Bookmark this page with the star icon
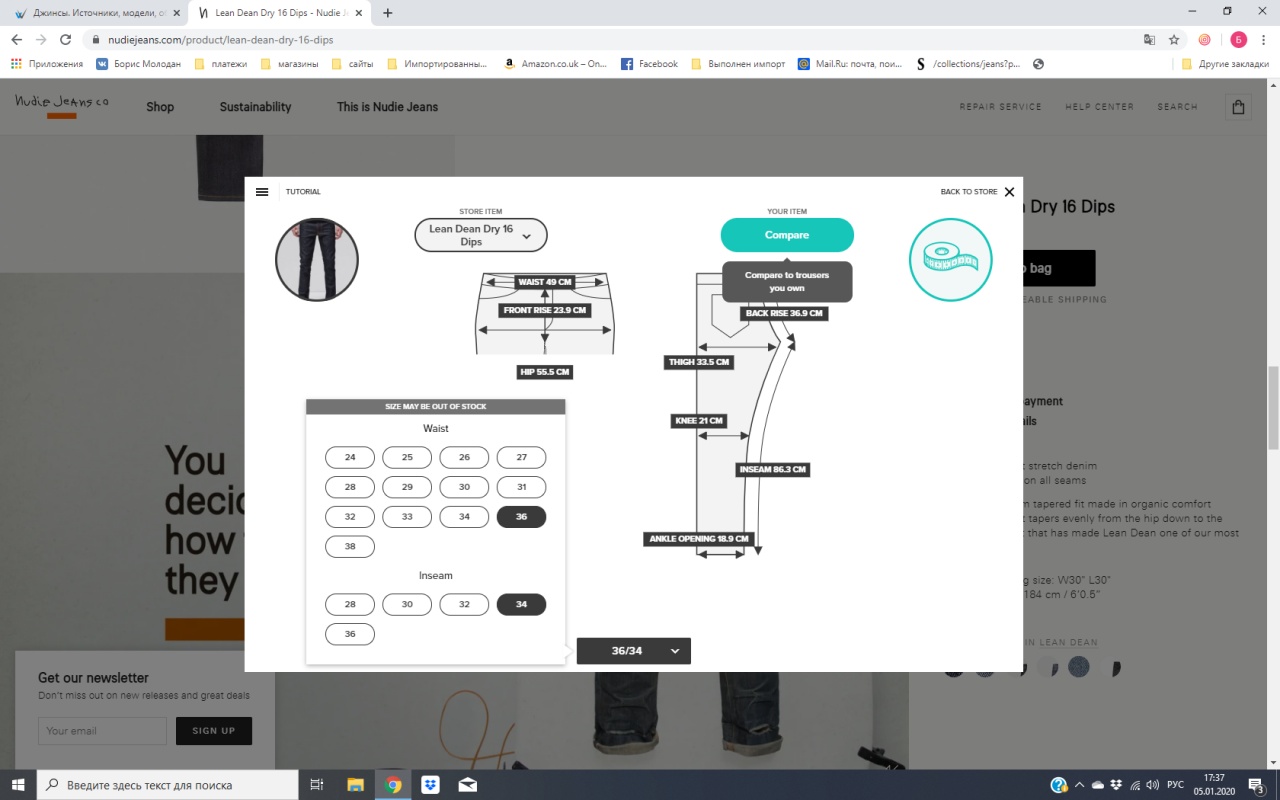Image resolution: width=1280 pixels, height=800 pixels. click(x=1174, y=40)
